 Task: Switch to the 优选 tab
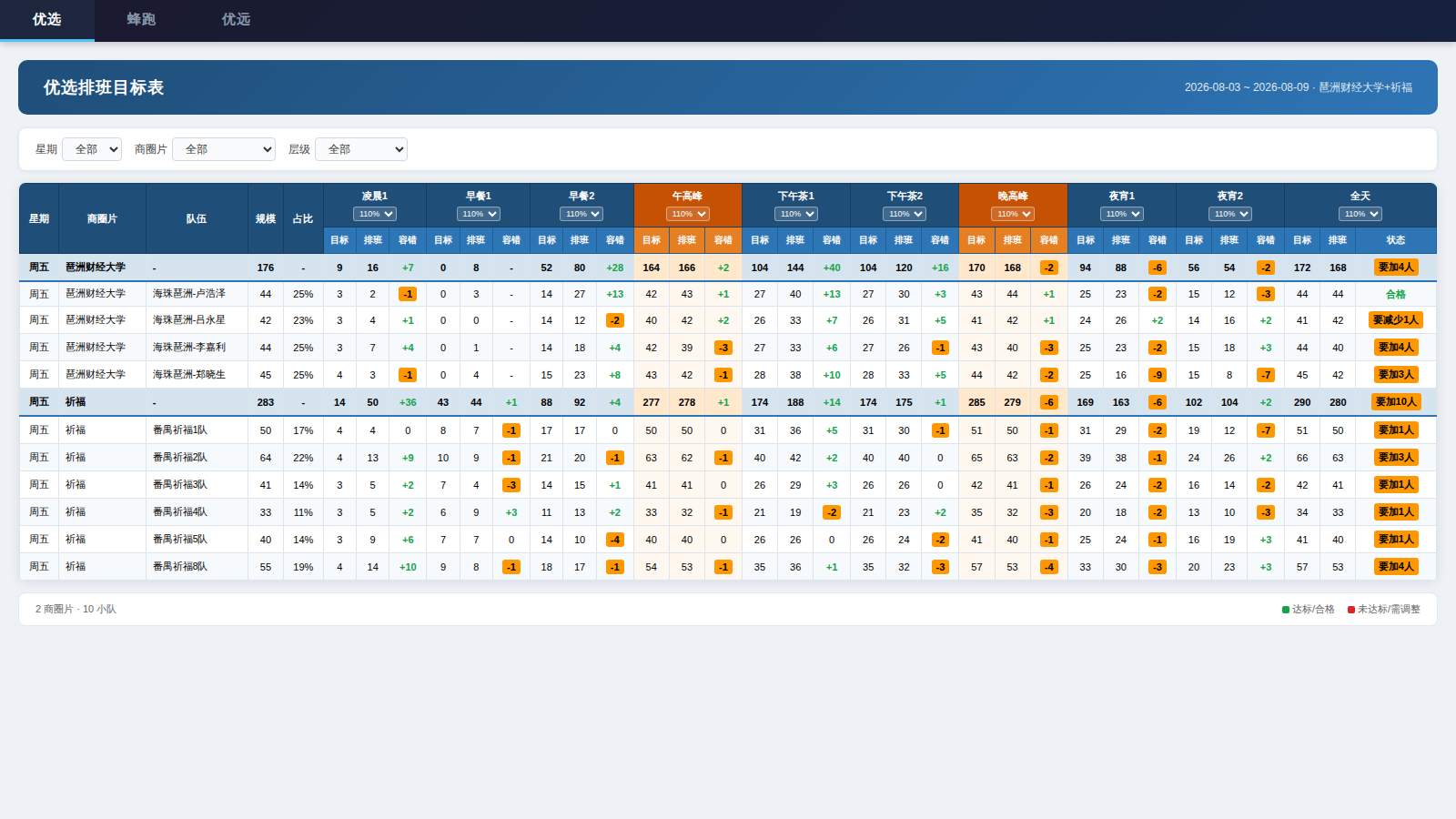tap(46, 19)
